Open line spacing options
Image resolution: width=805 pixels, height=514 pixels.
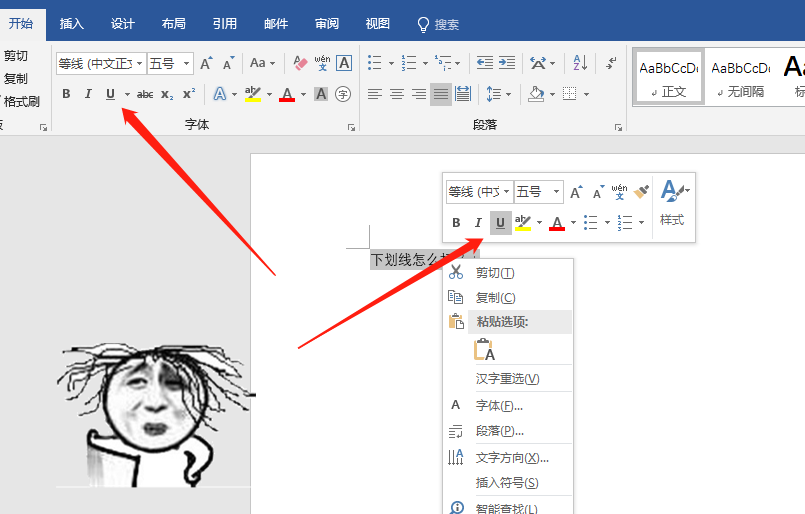(x=493, y=94)
